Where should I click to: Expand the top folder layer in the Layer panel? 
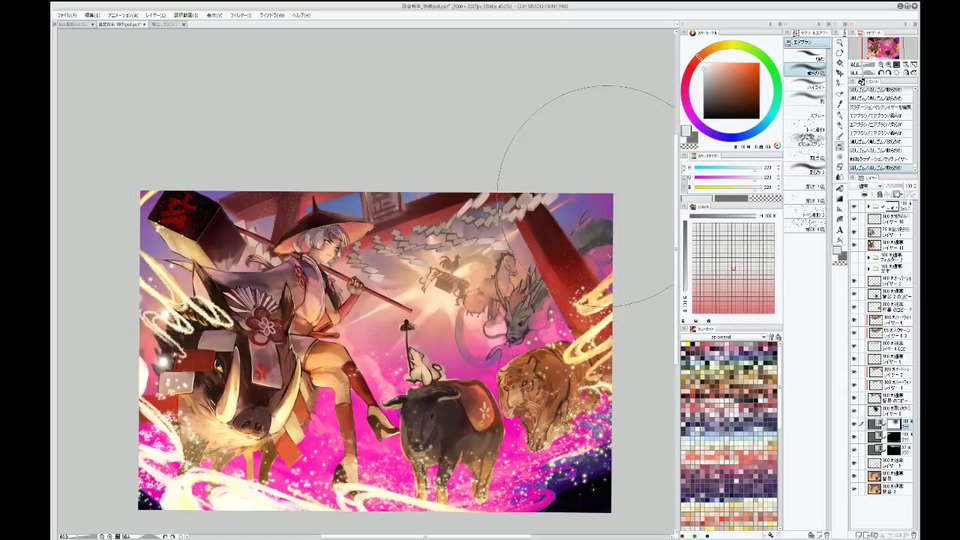868,206
